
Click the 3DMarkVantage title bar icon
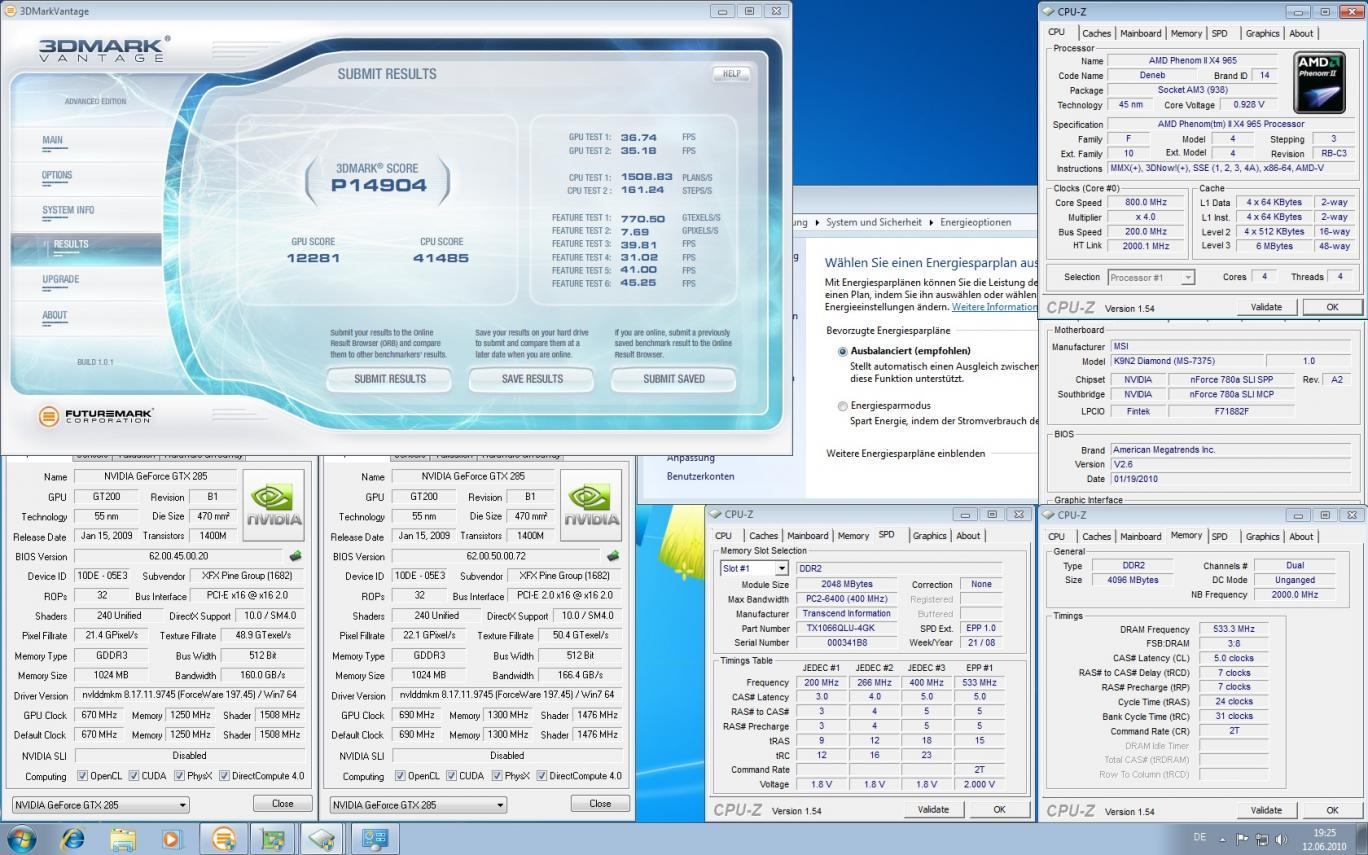[x=10, y=11]
